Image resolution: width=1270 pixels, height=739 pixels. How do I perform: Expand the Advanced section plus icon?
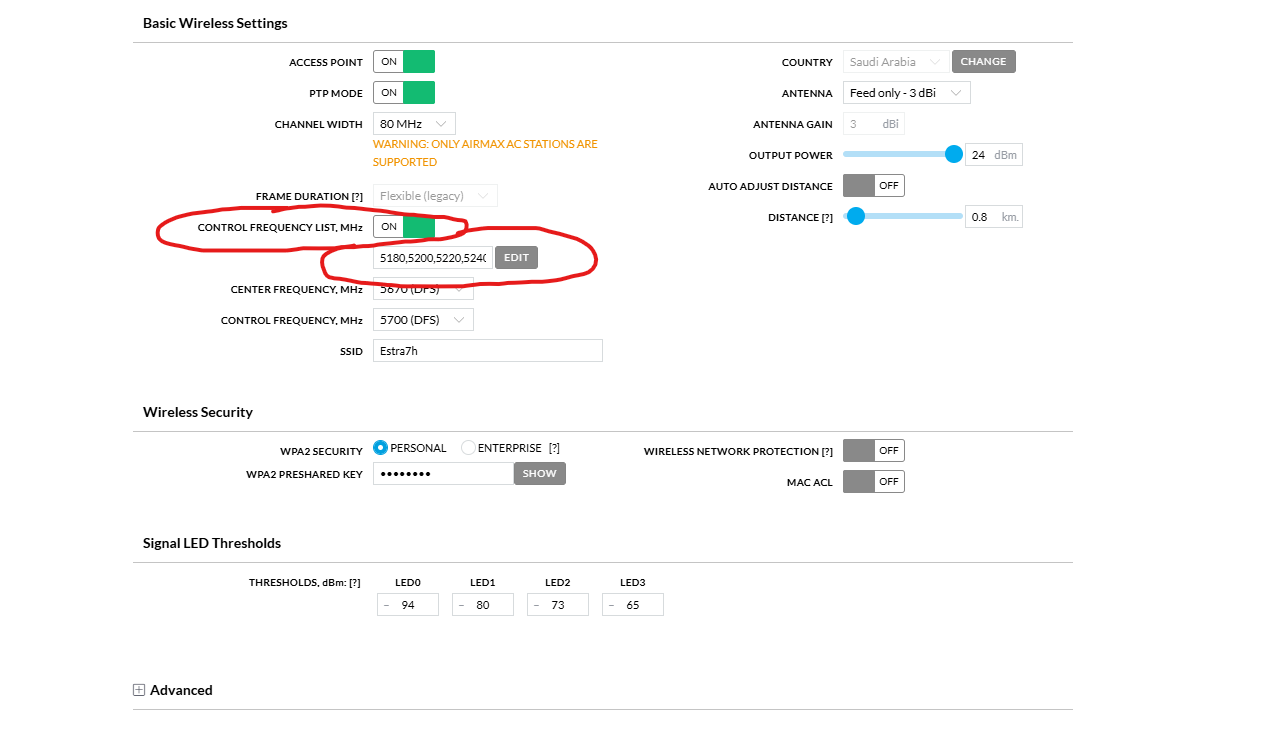coord(139,690)
